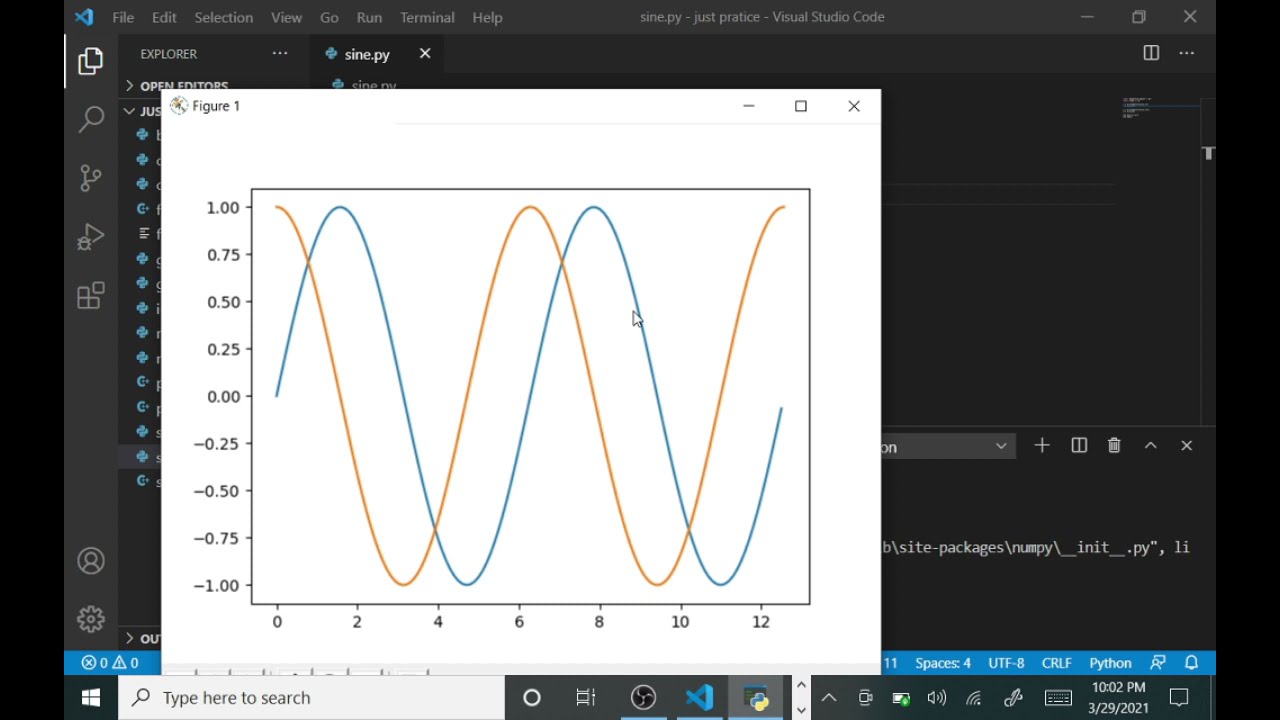Screen dimensions: 1280x720
Task: Maximize the Figure 1 window
Action: 801,106
